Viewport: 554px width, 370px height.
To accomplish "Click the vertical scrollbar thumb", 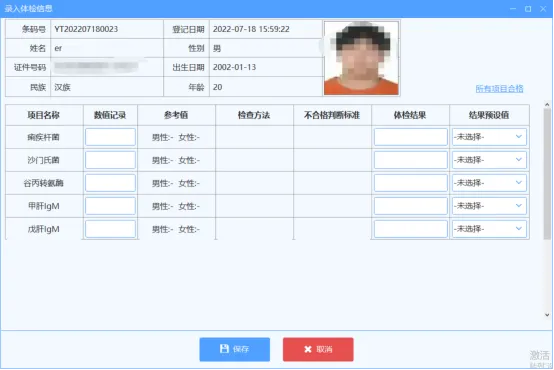I will 547,174.
